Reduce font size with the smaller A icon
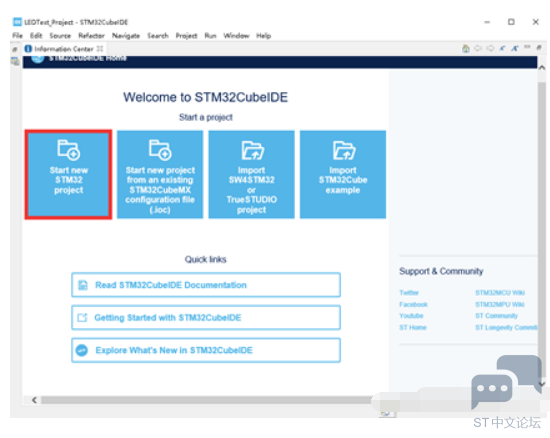This screenshot has width=550, height=438. (x=502, y=48)
